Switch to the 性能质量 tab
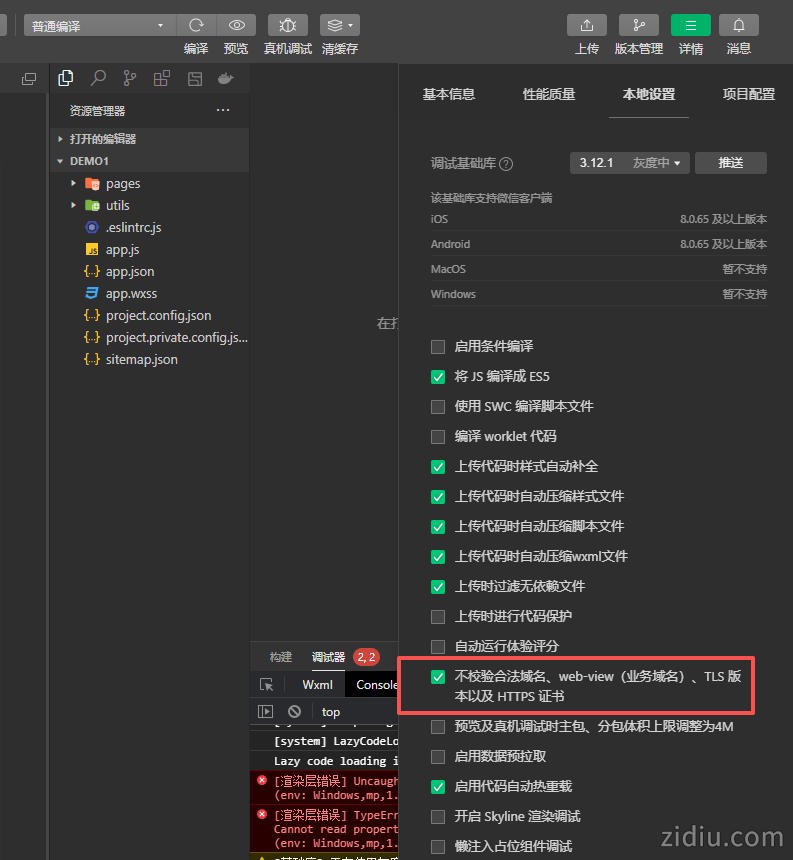Image resolution: width=793 pixels, height=860 pixels. coord(549,94)
